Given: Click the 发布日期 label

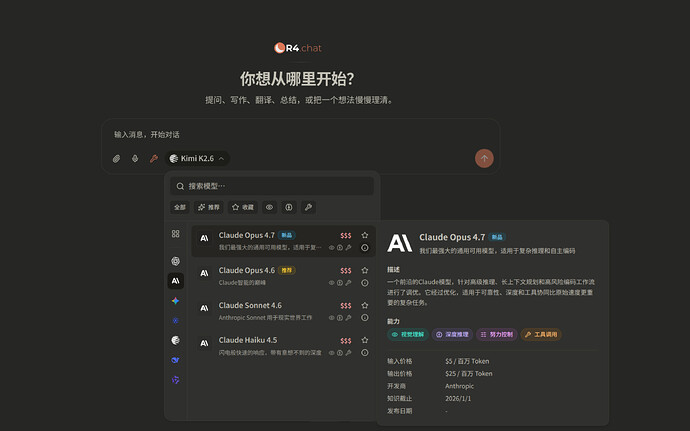Looking at the screenshot, I should [400, 411].
